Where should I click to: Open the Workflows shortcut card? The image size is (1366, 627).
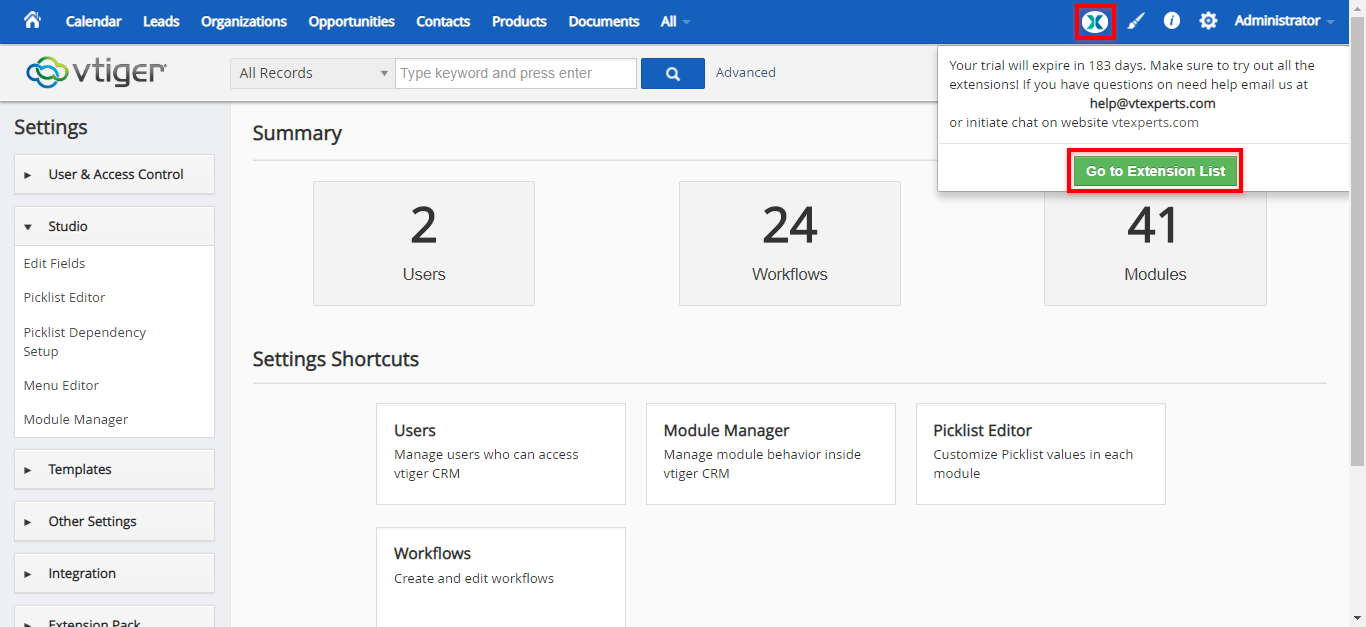click(x=501, y=577)
